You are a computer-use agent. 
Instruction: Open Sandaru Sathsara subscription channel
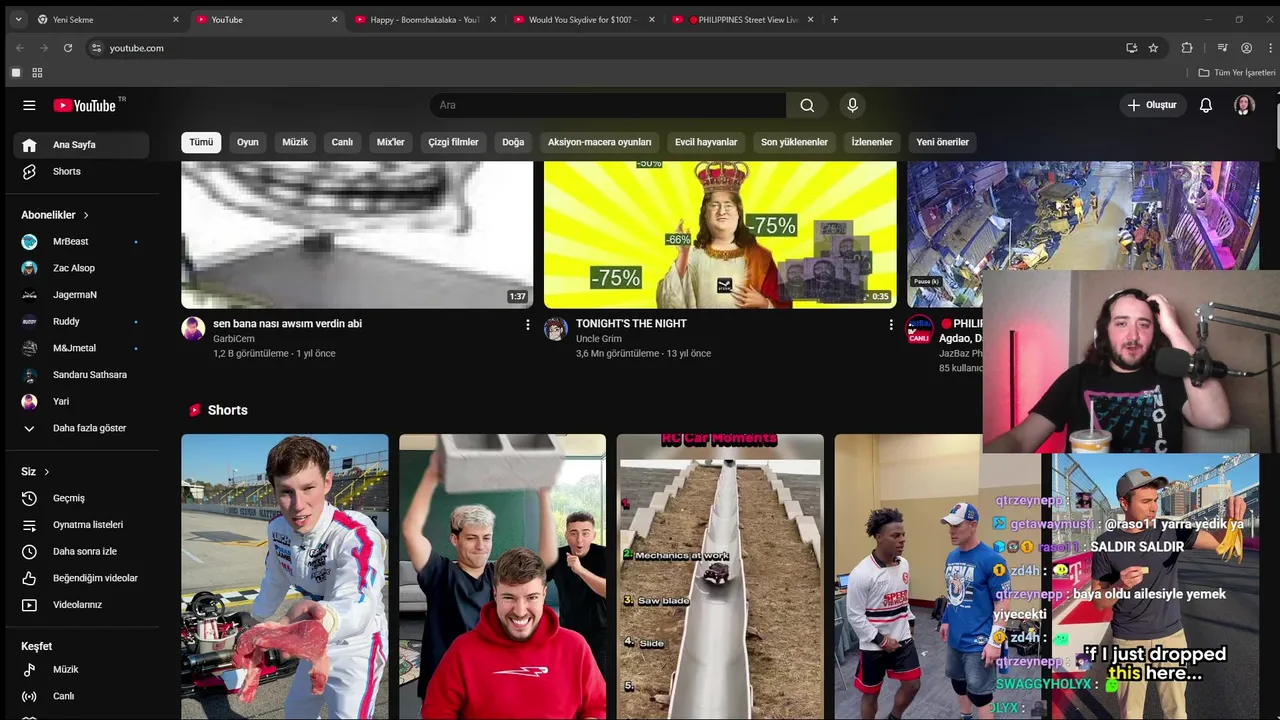coord(82,375)
